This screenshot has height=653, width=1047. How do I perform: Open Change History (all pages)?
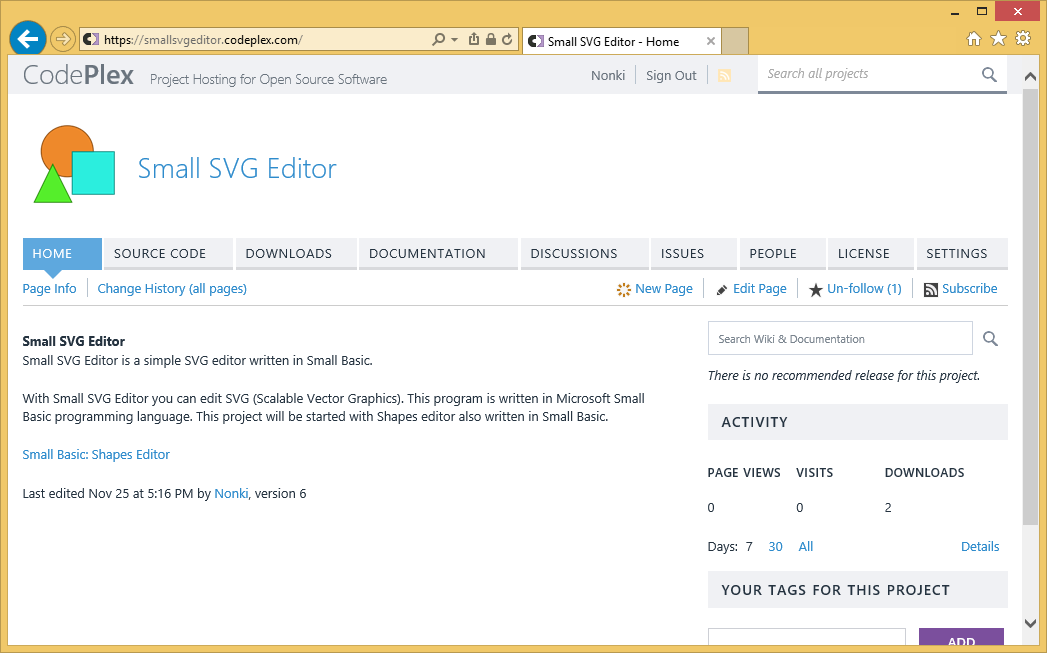pos(172,288)
